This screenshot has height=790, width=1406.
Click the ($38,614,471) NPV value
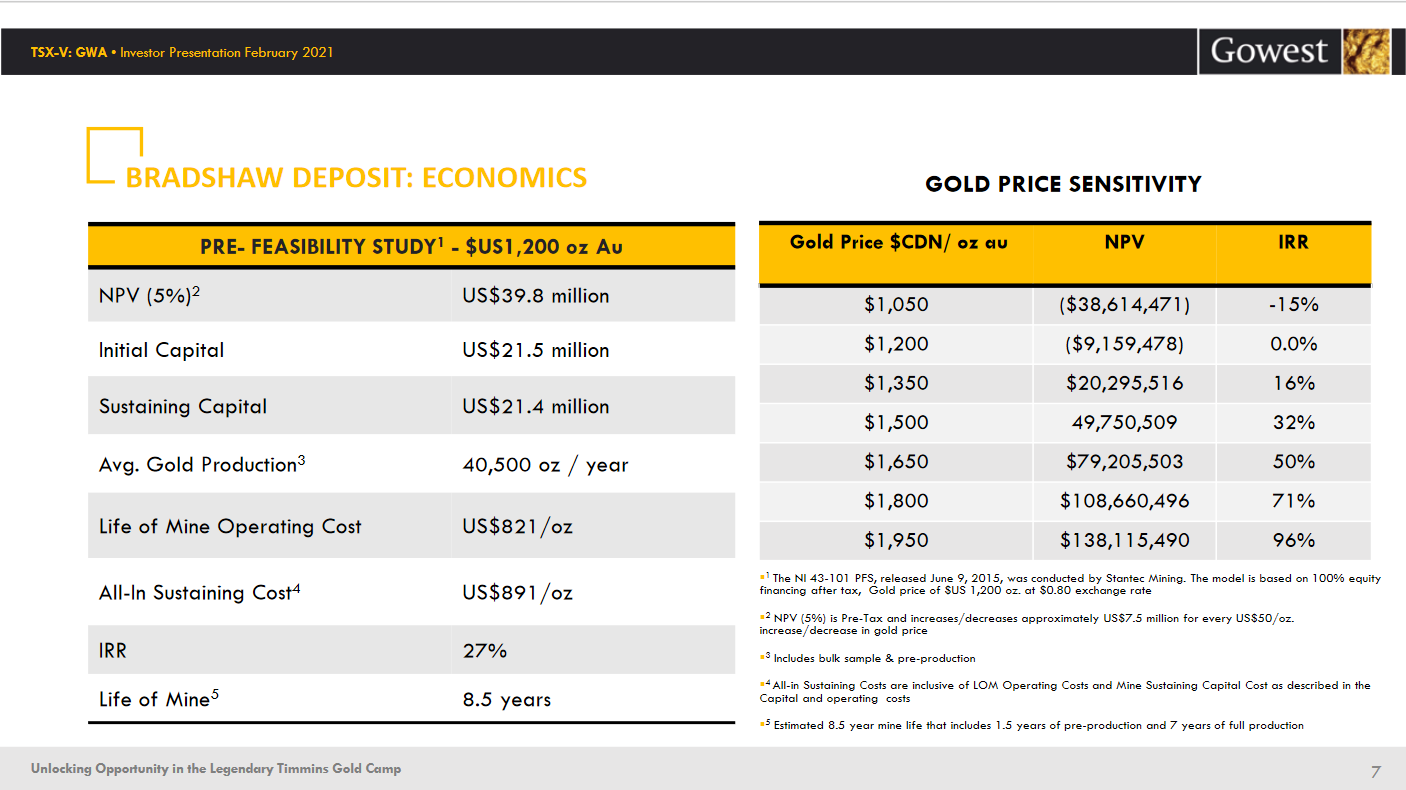[x=1124, y=305]
